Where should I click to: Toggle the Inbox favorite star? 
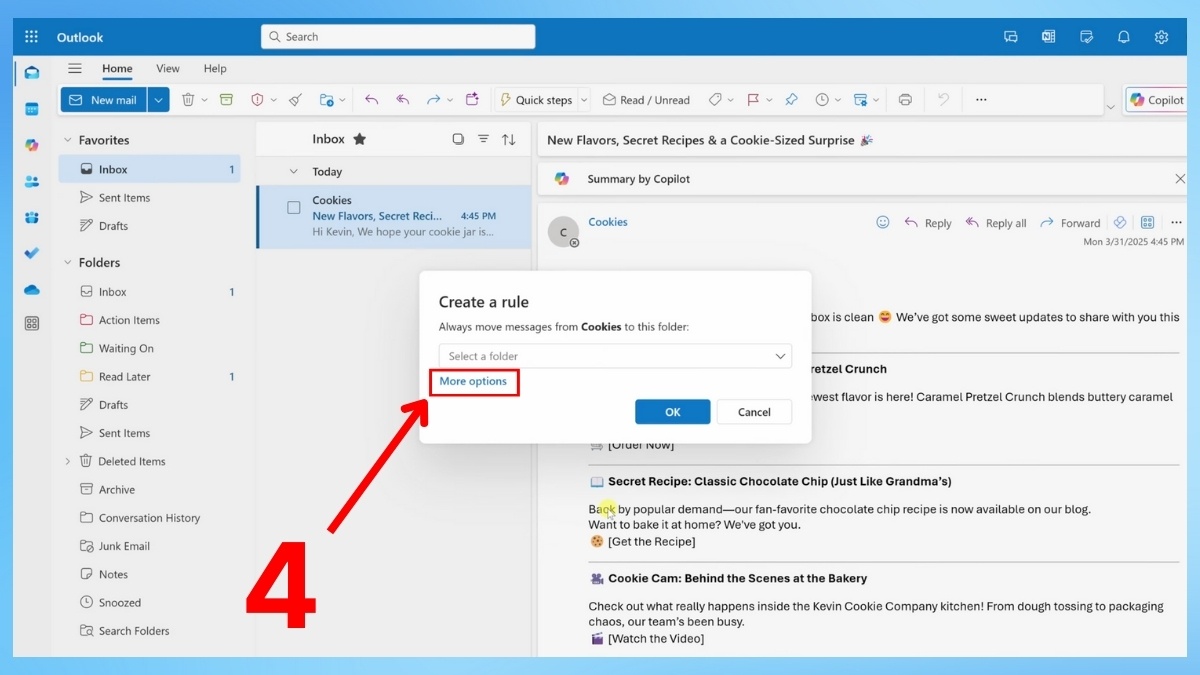(x=360, y=140)
